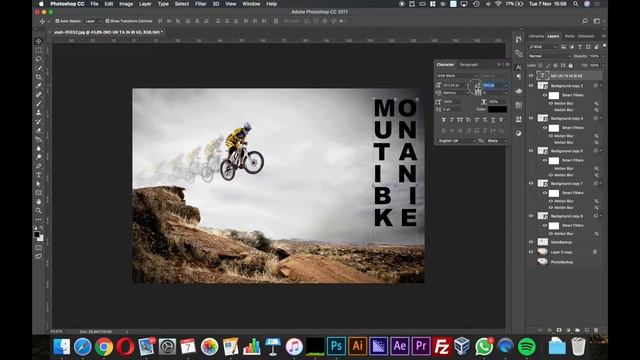The width and height of the screenshot is (640, 360).
Task: Click the text Color swatch in Character panel
Action: pyautogui.click(x=498, y=109)
